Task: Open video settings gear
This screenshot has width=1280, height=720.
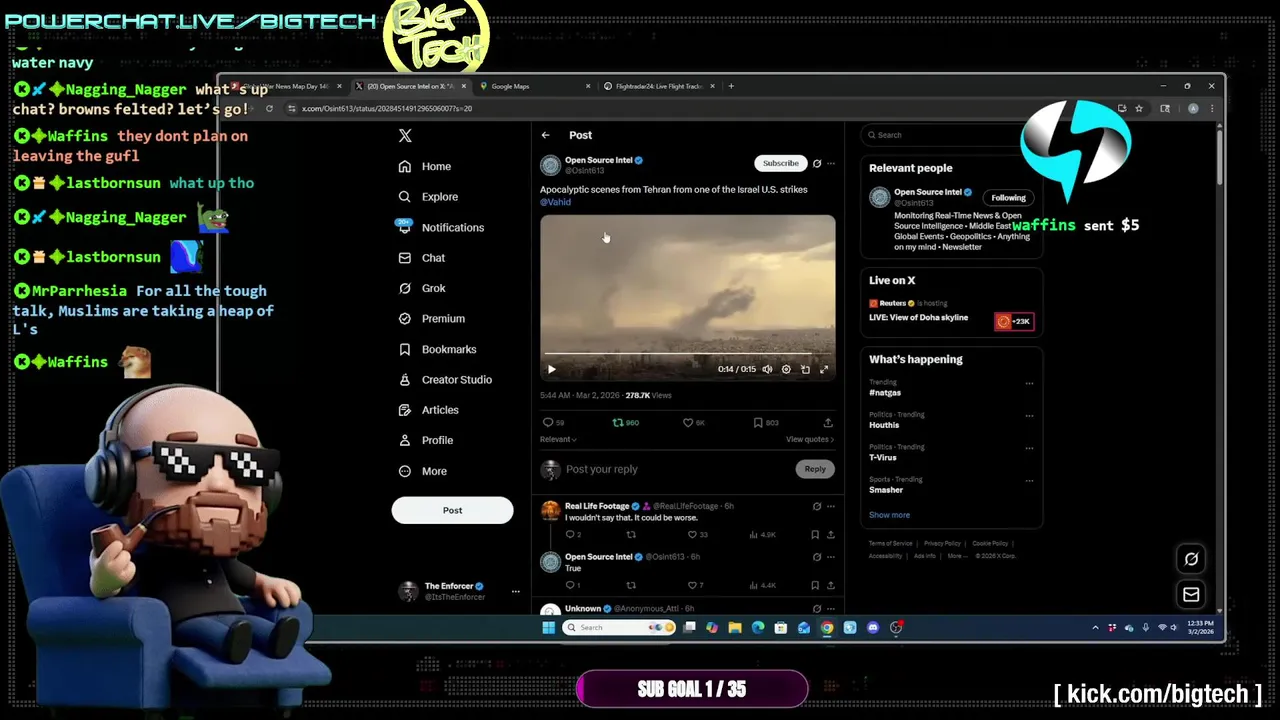Action: click(x=786, y=370)
